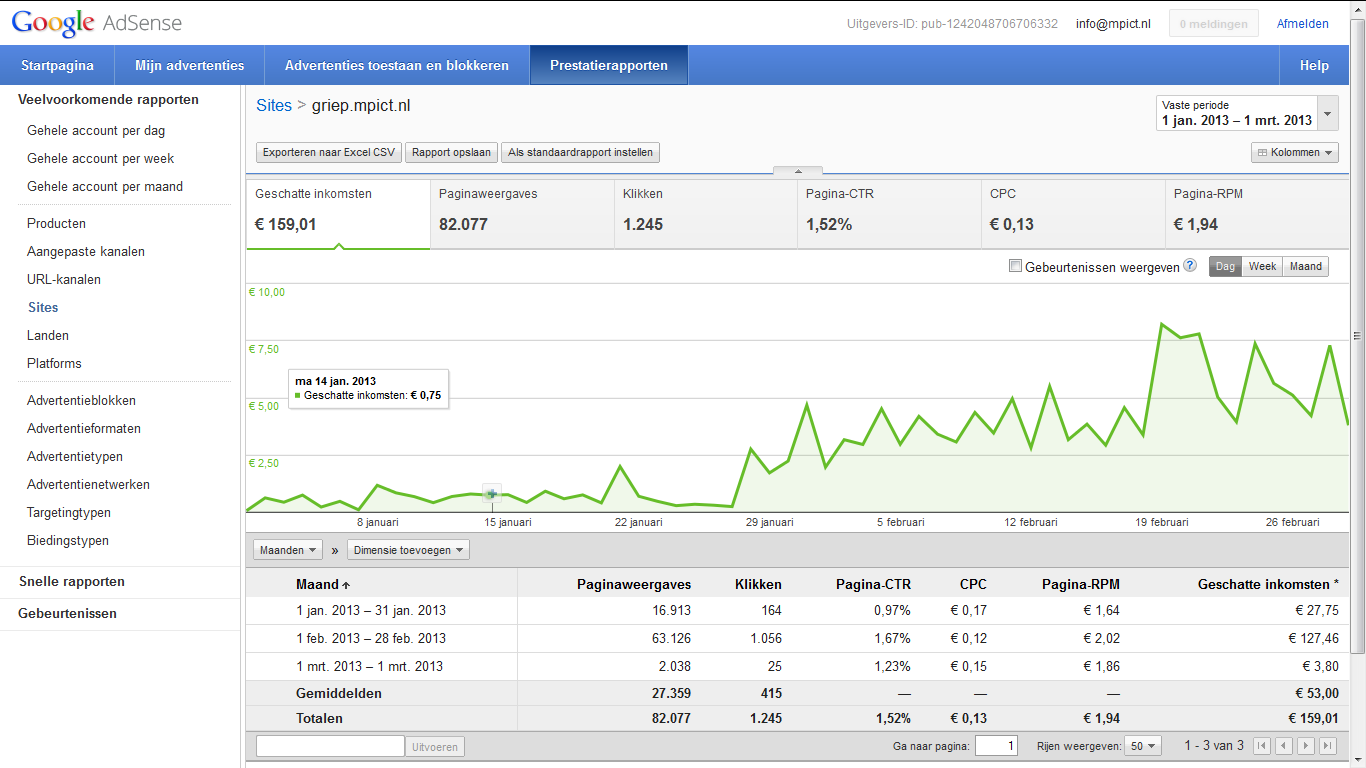Viewport: 1366px width, 768px height.
Task: Expand the Snelle rapporten section
Action: pos(72,581)
